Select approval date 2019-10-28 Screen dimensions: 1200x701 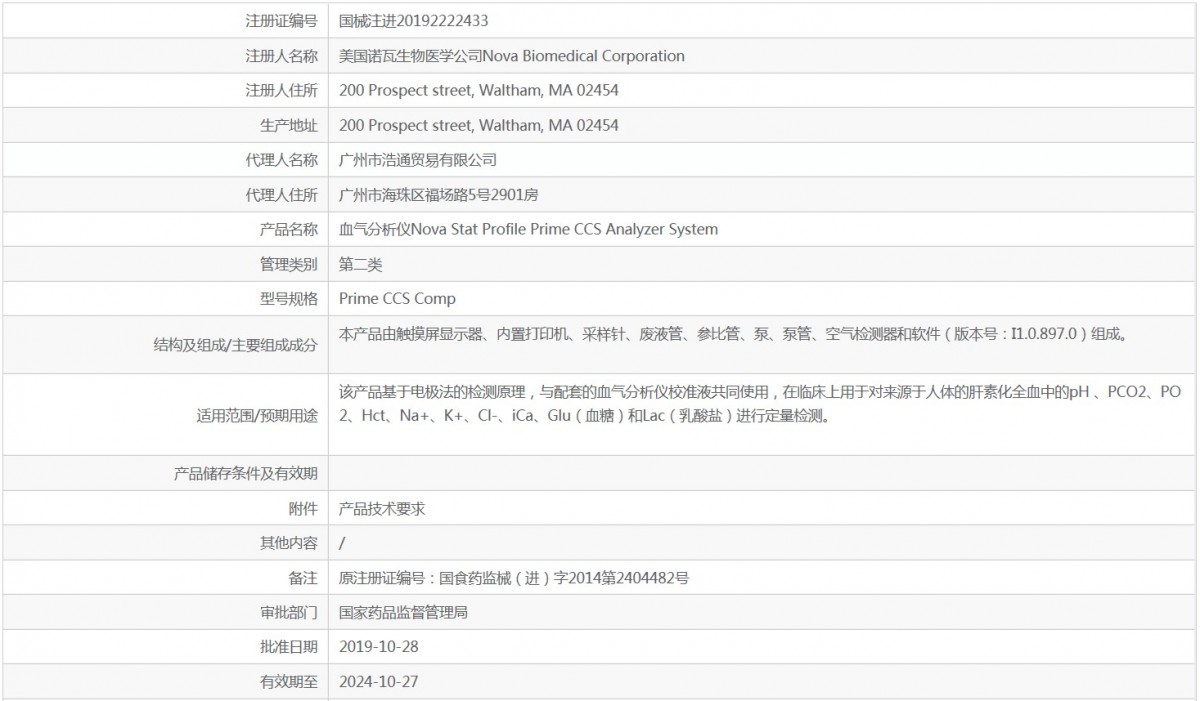(379, 647)
